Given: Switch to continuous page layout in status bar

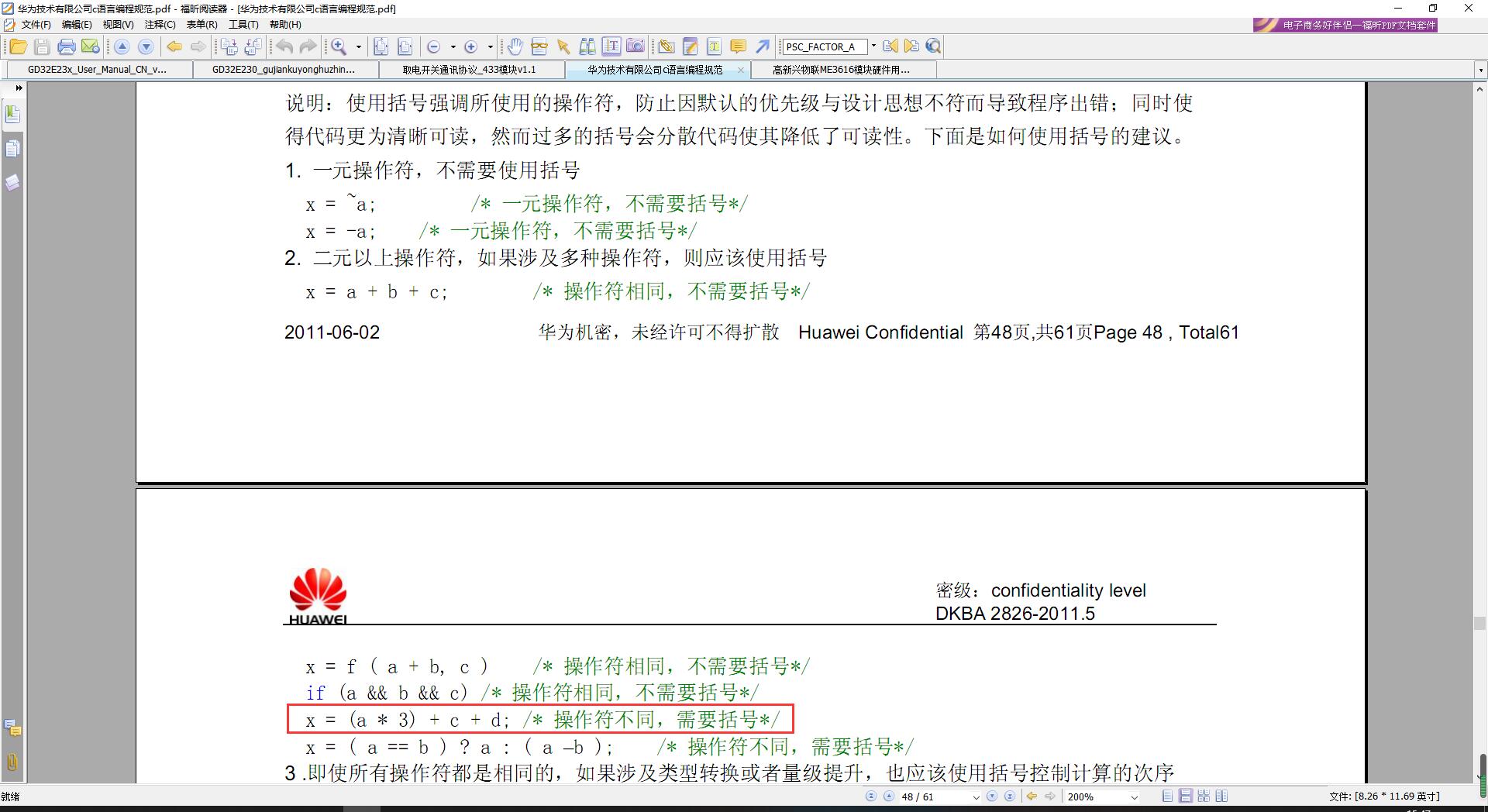Looking at the screenshot, I should [x=1186, y=797].
